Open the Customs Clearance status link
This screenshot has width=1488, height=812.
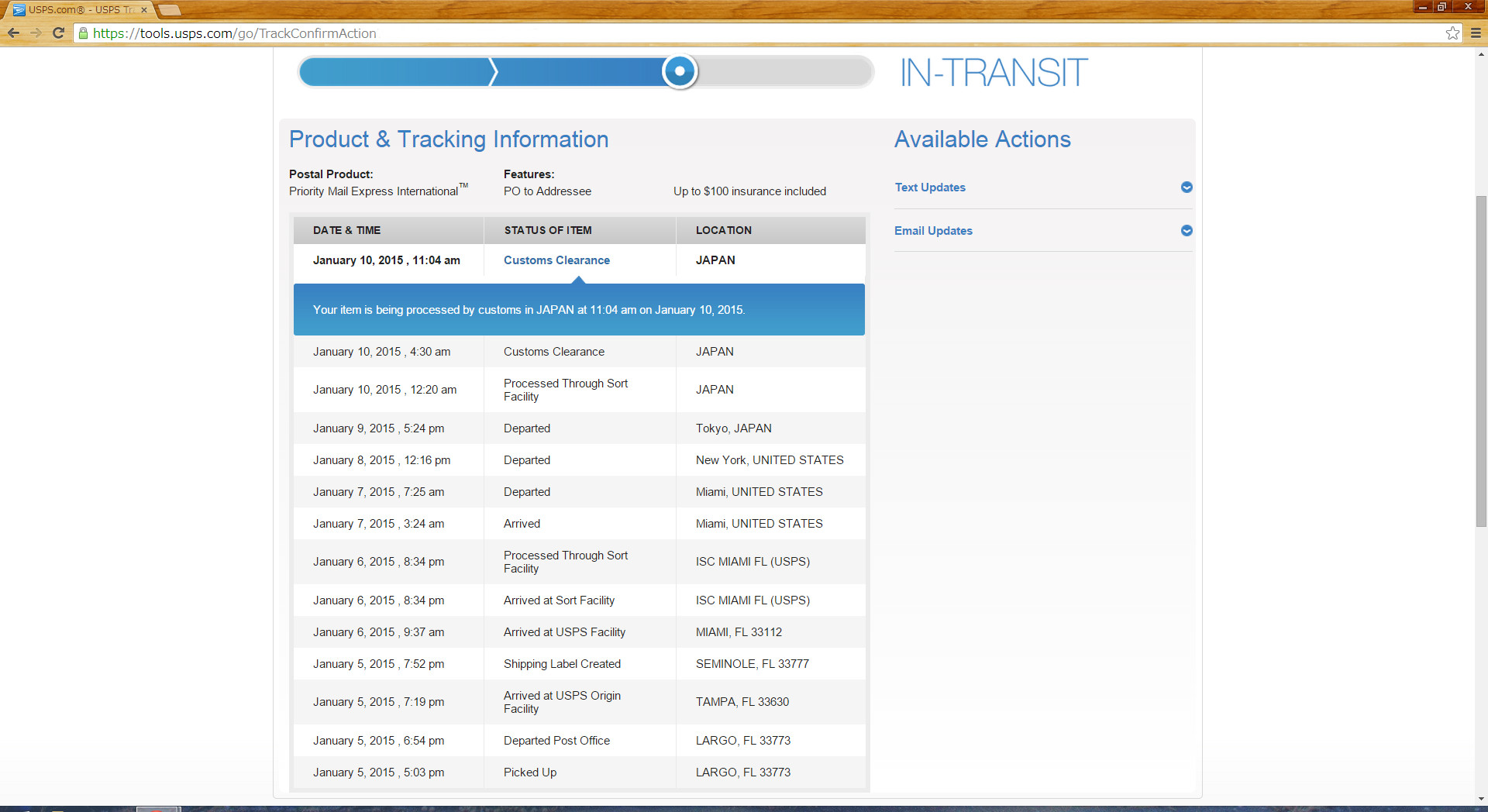pyautogui.click(x=556, y=260)
